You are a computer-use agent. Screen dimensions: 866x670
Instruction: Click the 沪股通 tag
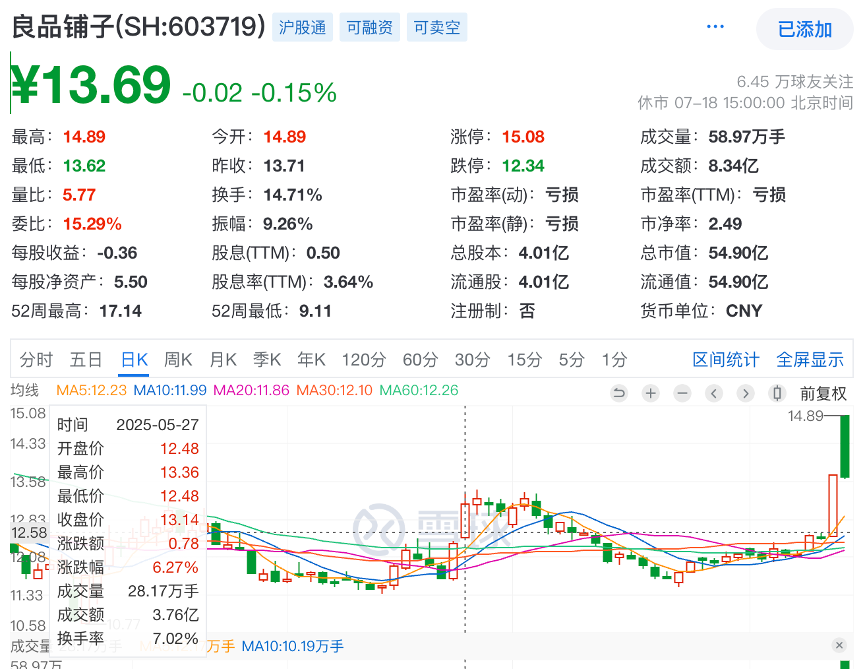(x=302, y=28)
